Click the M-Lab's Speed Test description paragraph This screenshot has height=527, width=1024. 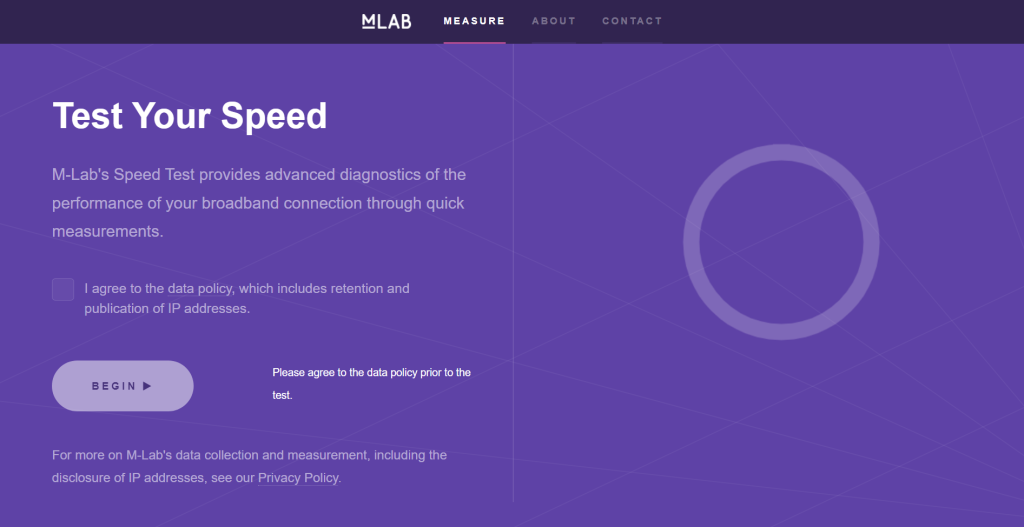(258, 203)
